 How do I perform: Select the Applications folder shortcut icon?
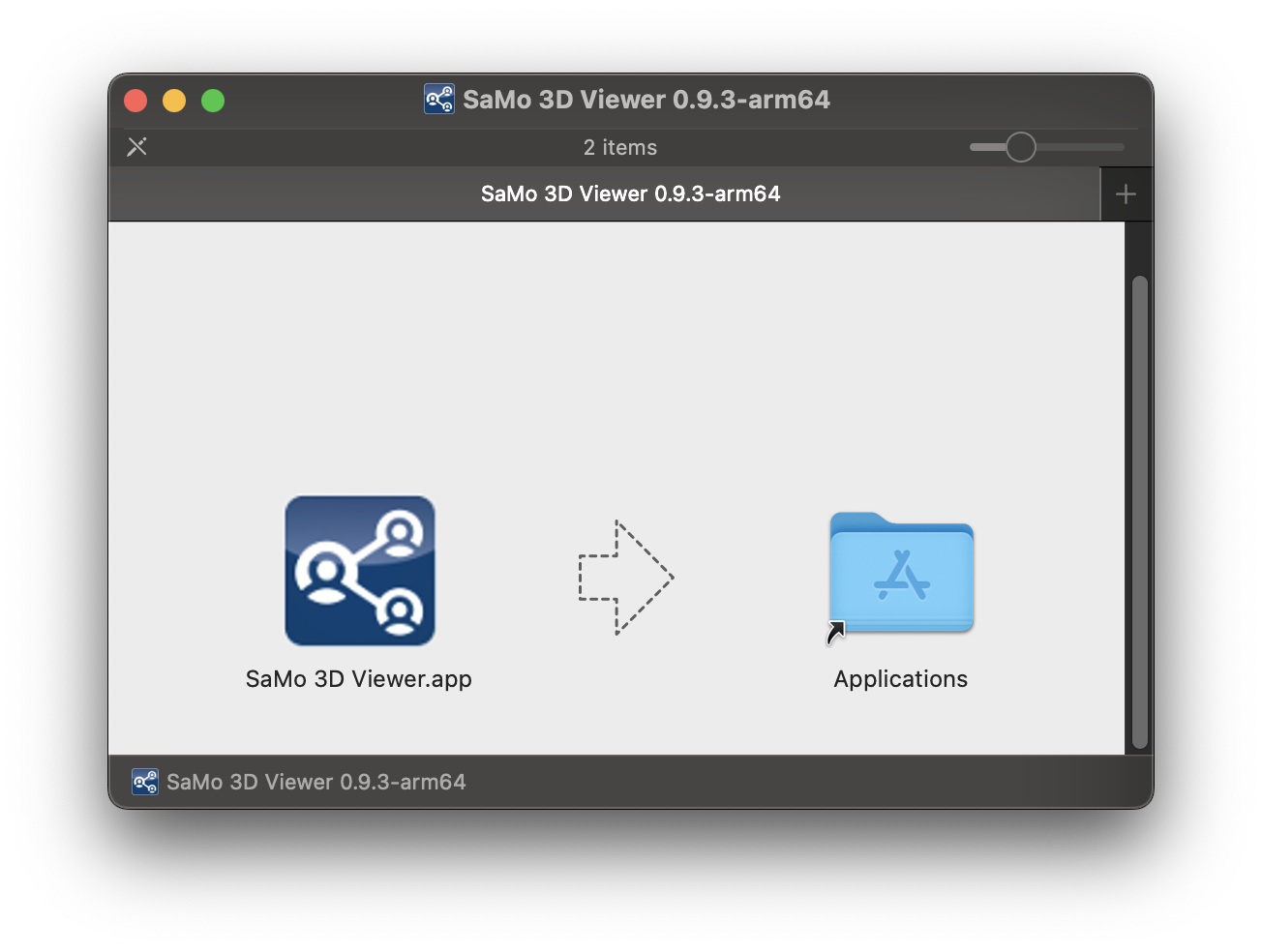(x=901, y=573)
